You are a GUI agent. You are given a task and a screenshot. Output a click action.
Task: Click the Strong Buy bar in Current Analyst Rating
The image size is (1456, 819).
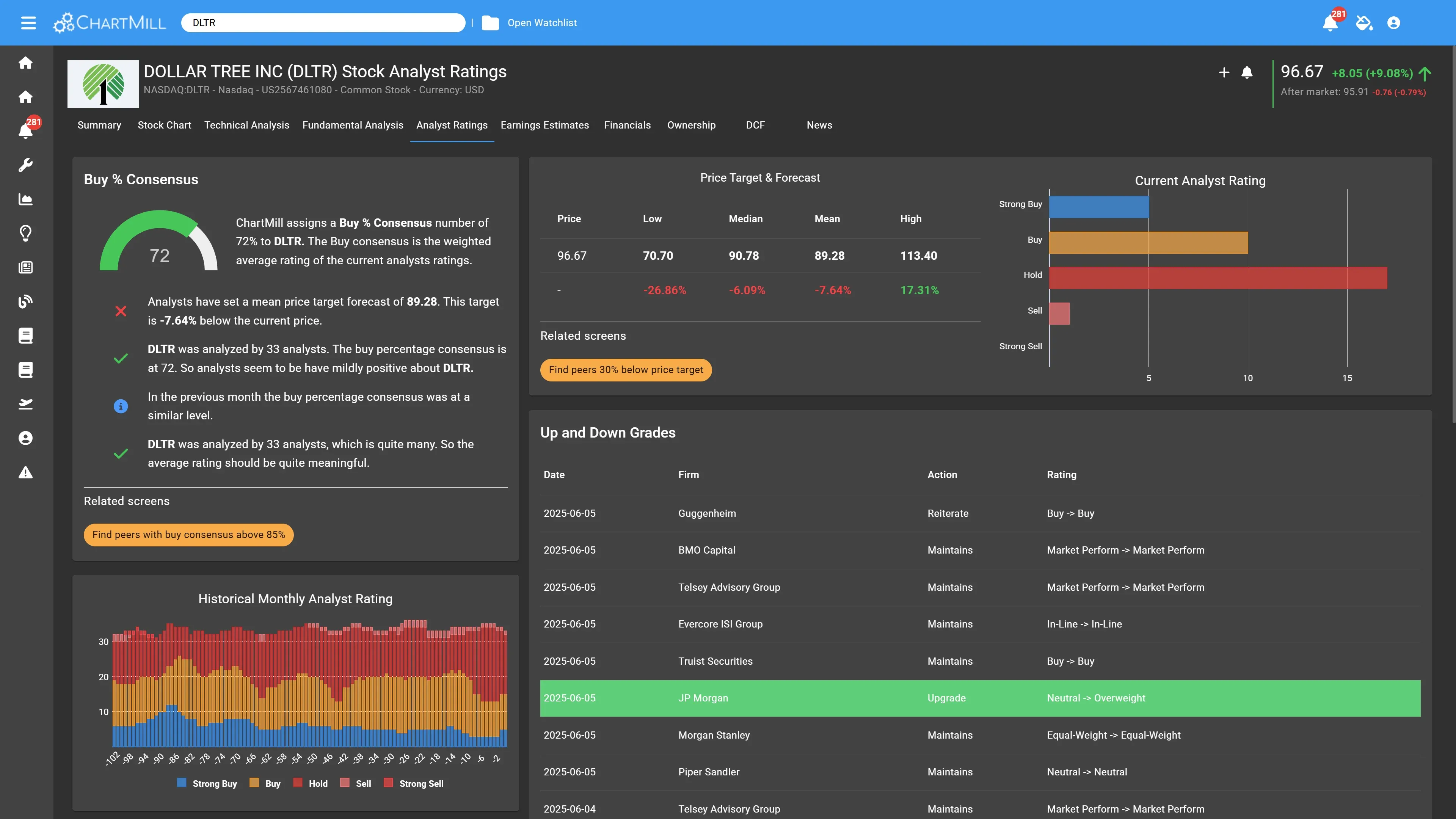[1099, 207]
